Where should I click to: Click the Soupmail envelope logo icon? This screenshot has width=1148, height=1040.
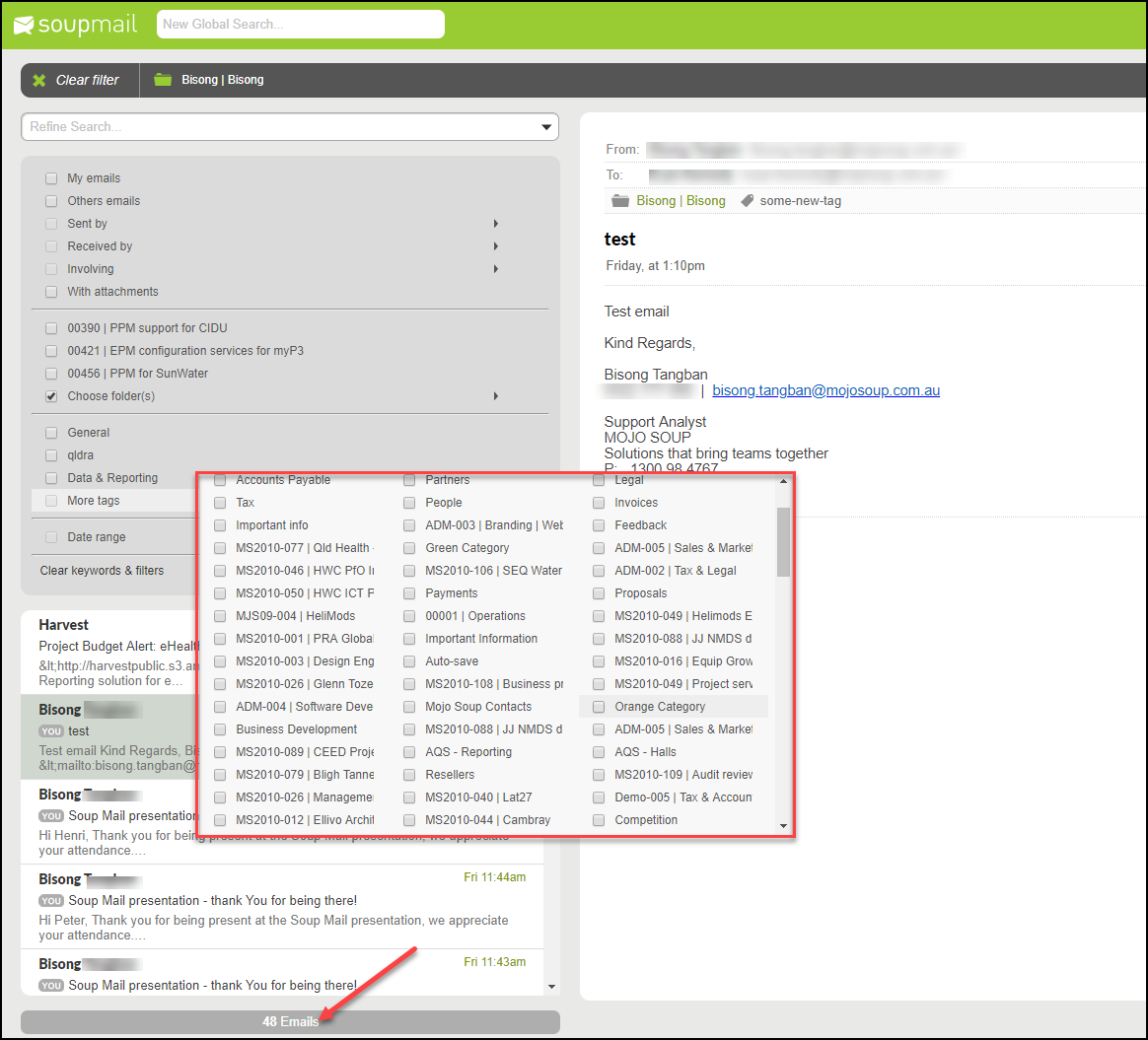(x=24, y=25)
